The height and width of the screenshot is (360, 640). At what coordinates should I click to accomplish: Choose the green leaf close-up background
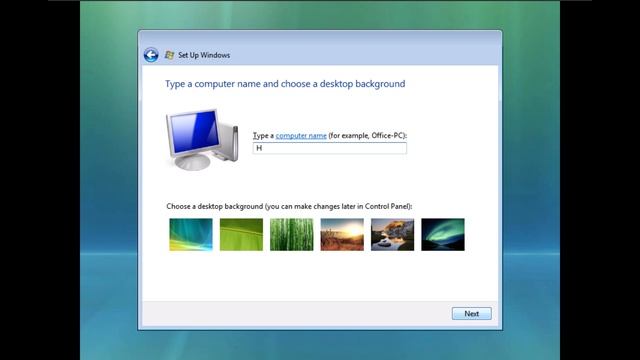coord(241,234)
